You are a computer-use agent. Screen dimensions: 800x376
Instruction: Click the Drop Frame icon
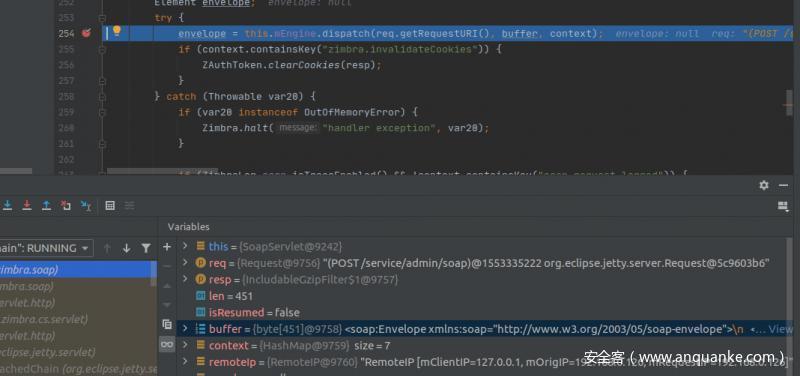(66, 205)
